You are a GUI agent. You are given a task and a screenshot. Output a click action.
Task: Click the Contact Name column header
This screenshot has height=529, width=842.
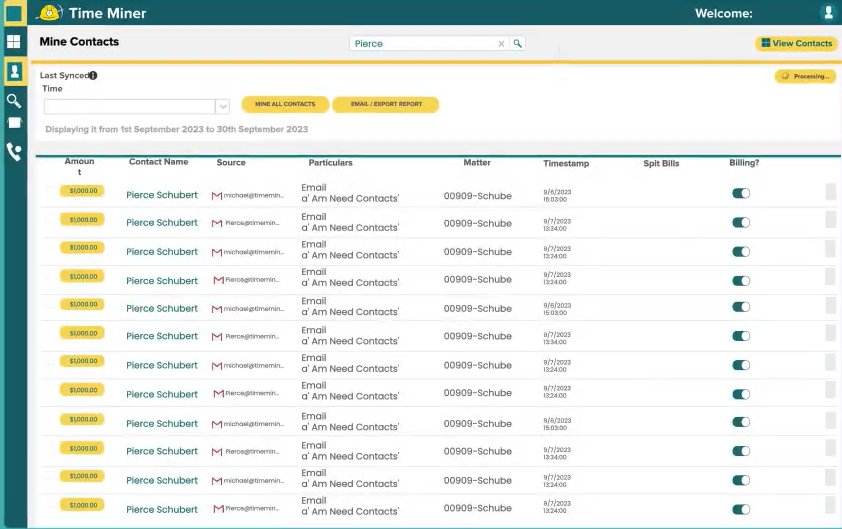point(158,162)
